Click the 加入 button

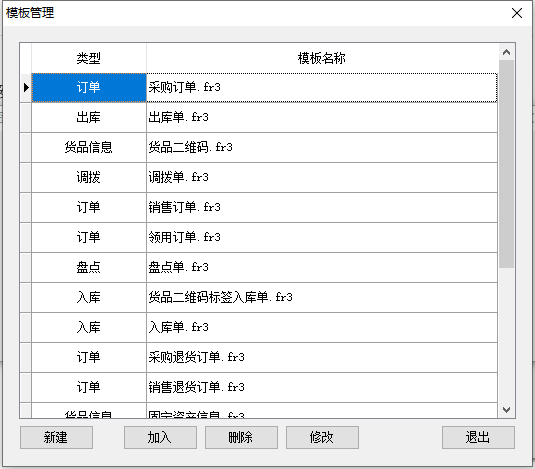tap(160, 437)
